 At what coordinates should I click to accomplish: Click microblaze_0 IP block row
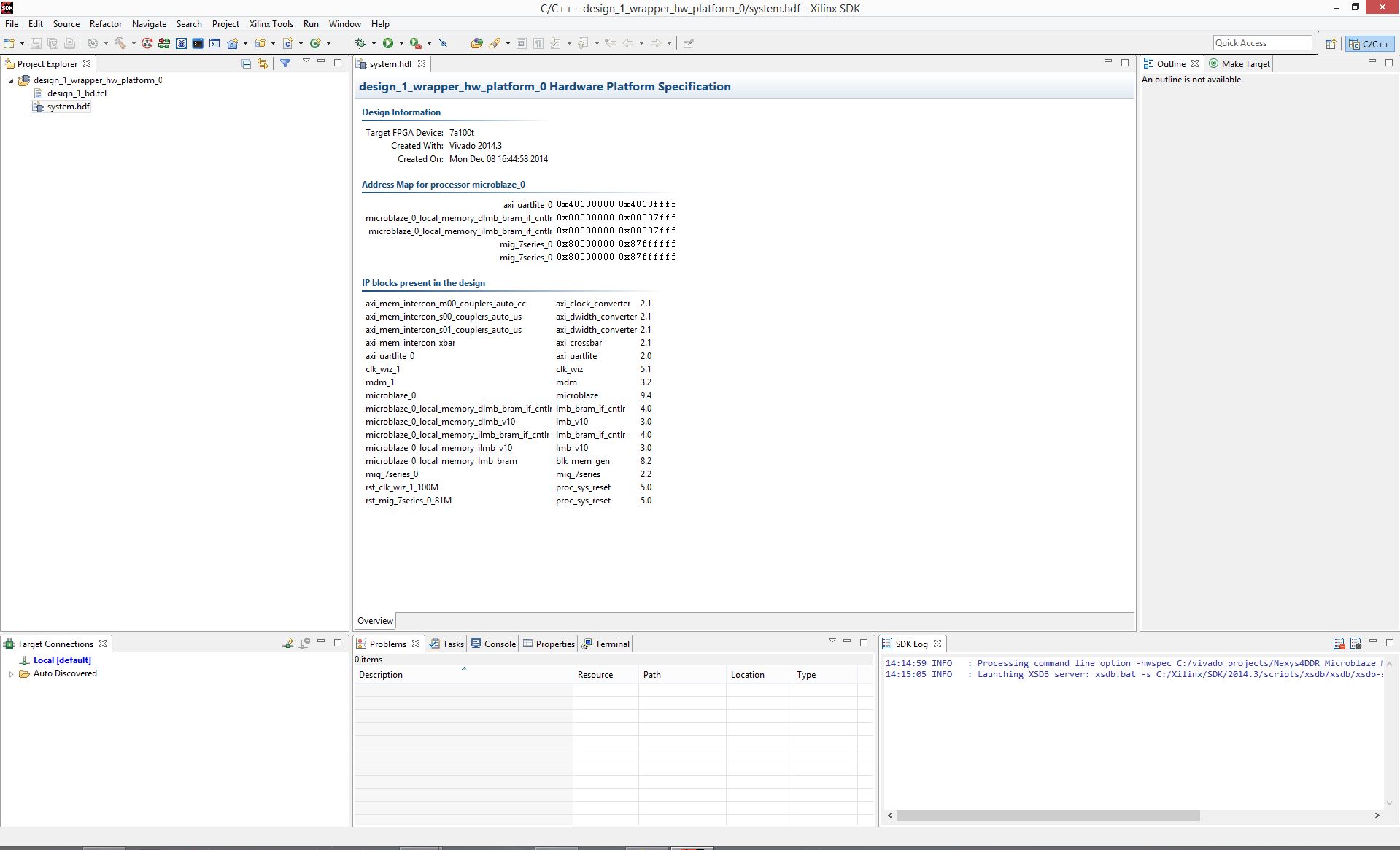pos(508,395)
